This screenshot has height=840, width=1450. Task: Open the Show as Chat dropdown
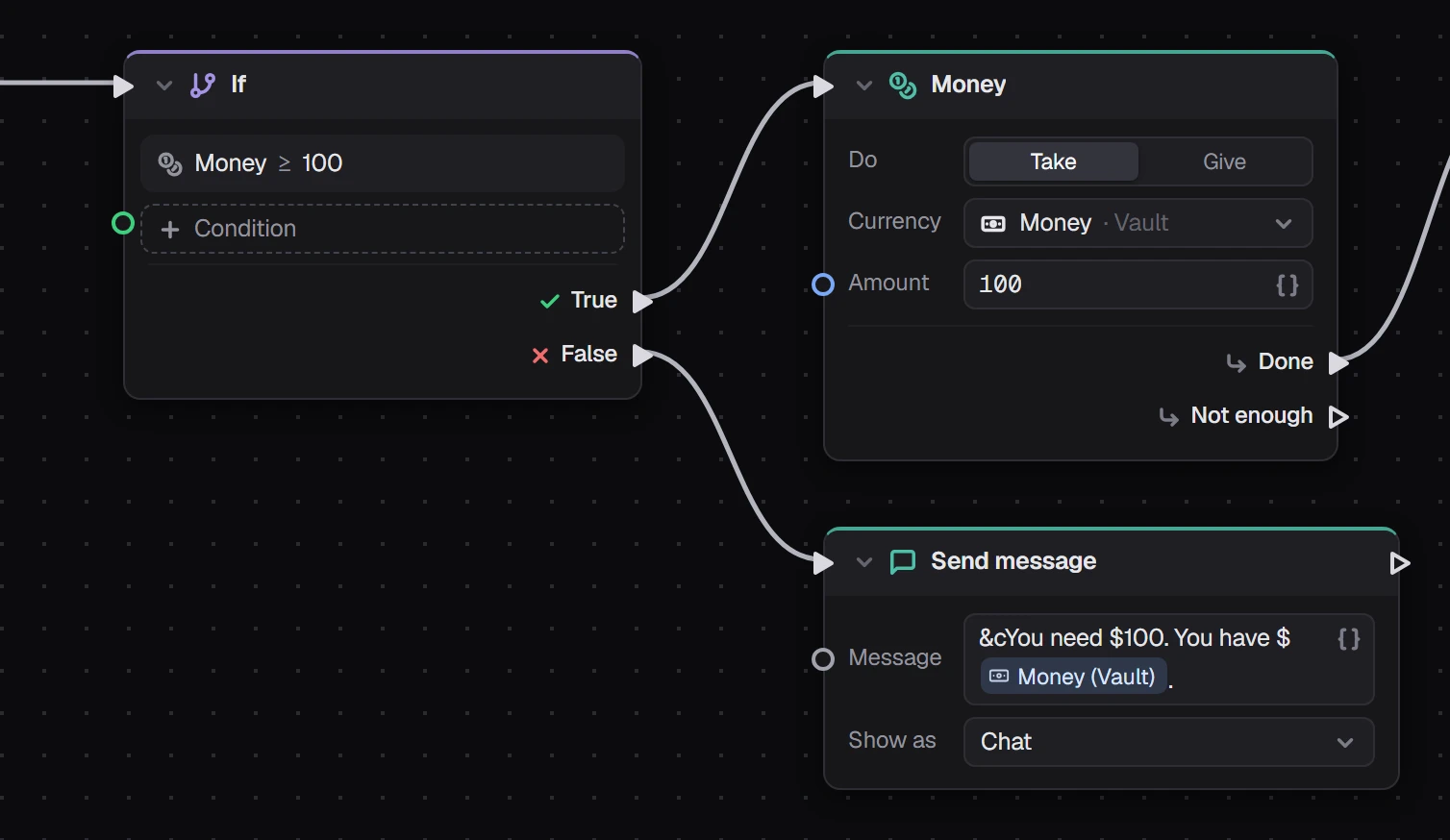point(1169,742)
